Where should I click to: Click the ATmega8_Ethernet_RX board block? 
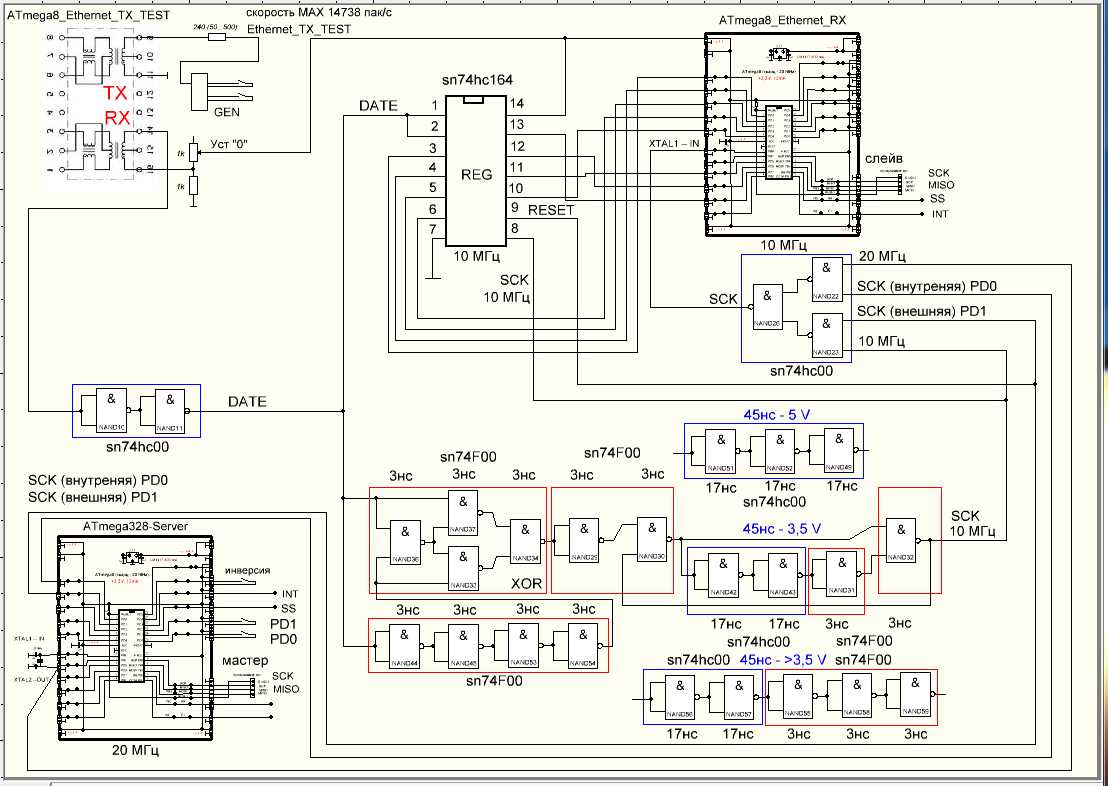[780, 135]
